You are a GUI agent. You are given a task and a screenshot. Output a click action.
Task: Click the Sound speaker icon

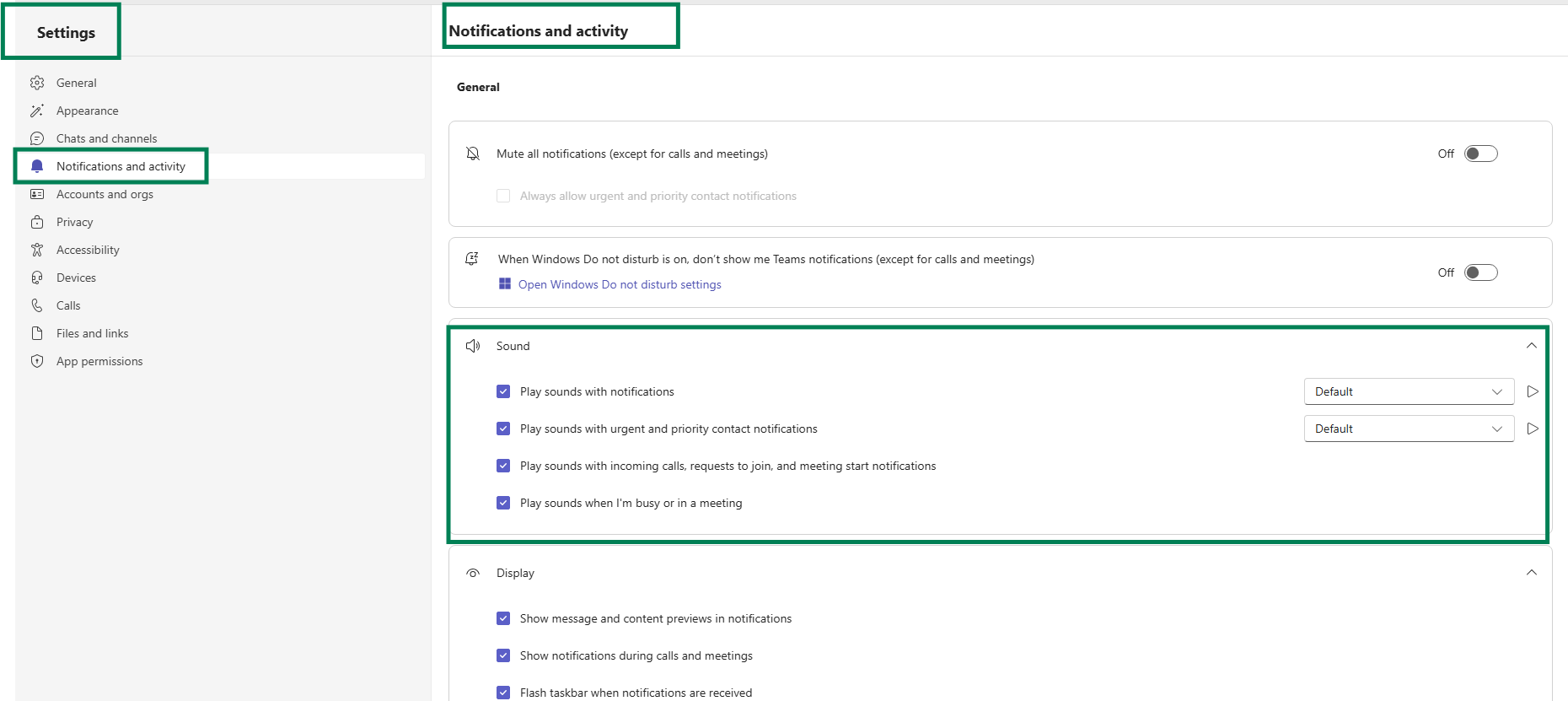(473, 346)
